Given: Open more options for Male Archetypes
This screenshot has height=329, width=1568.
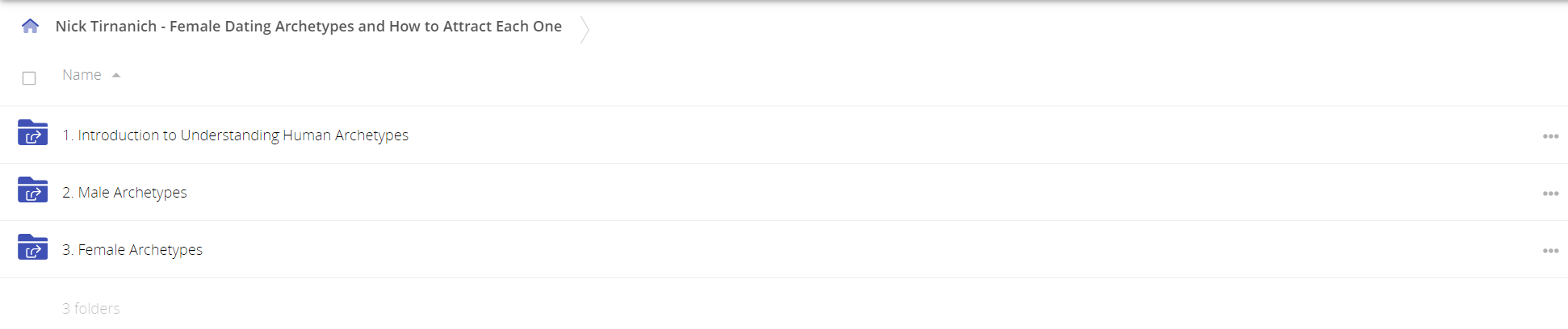Looking at the screenshot, I should 1550,194.
